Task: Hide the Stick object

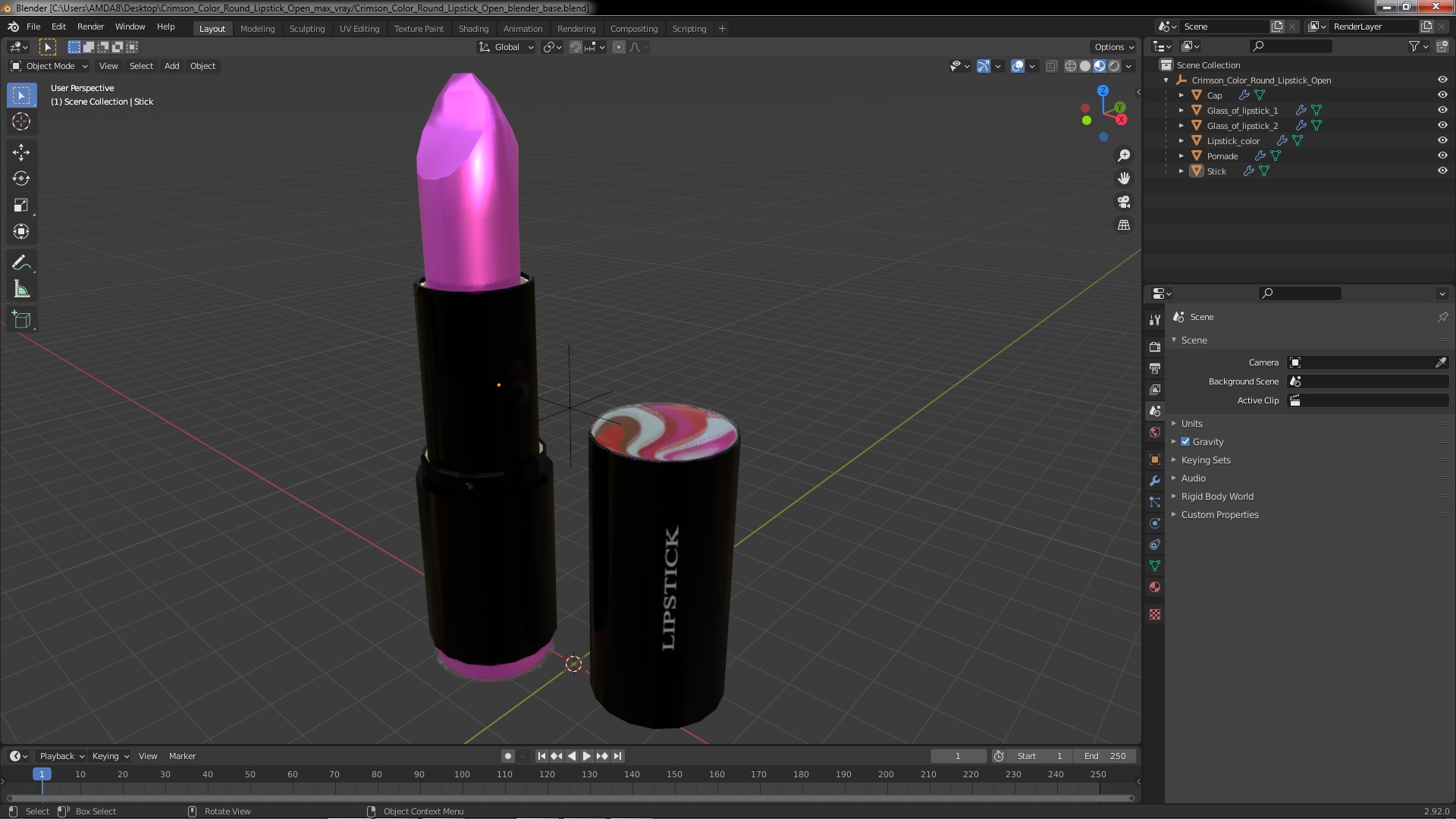Action: pos(1442,171)
